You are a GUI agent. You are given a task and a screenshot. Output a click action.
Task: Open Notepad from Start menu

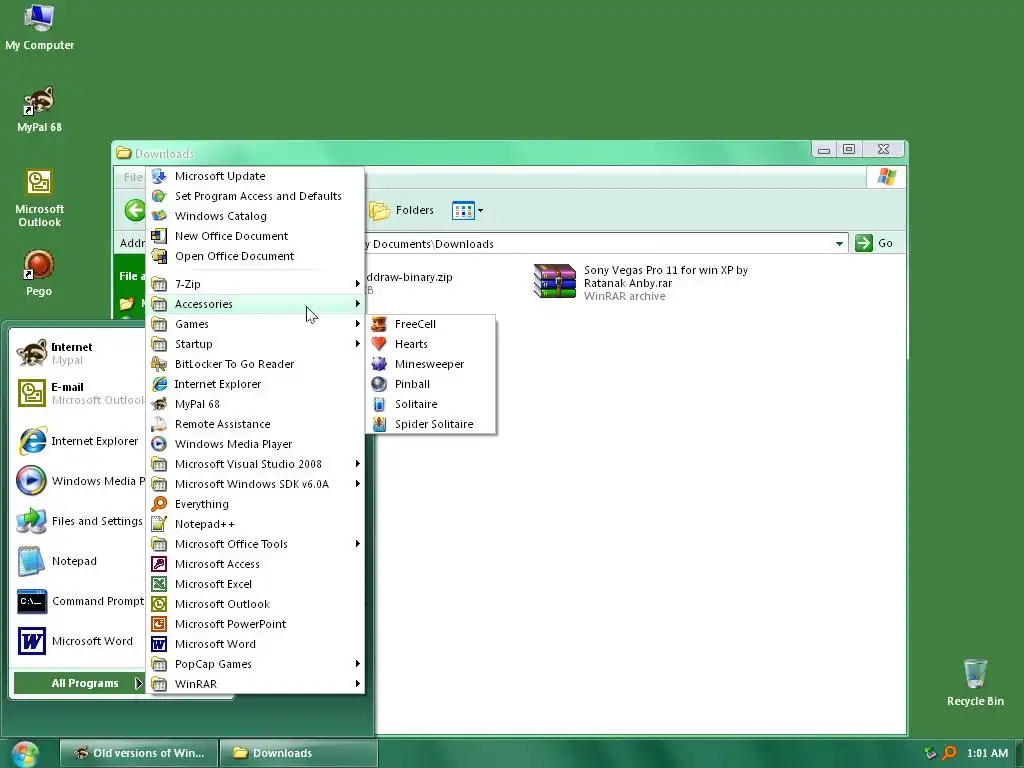[79, 561]
